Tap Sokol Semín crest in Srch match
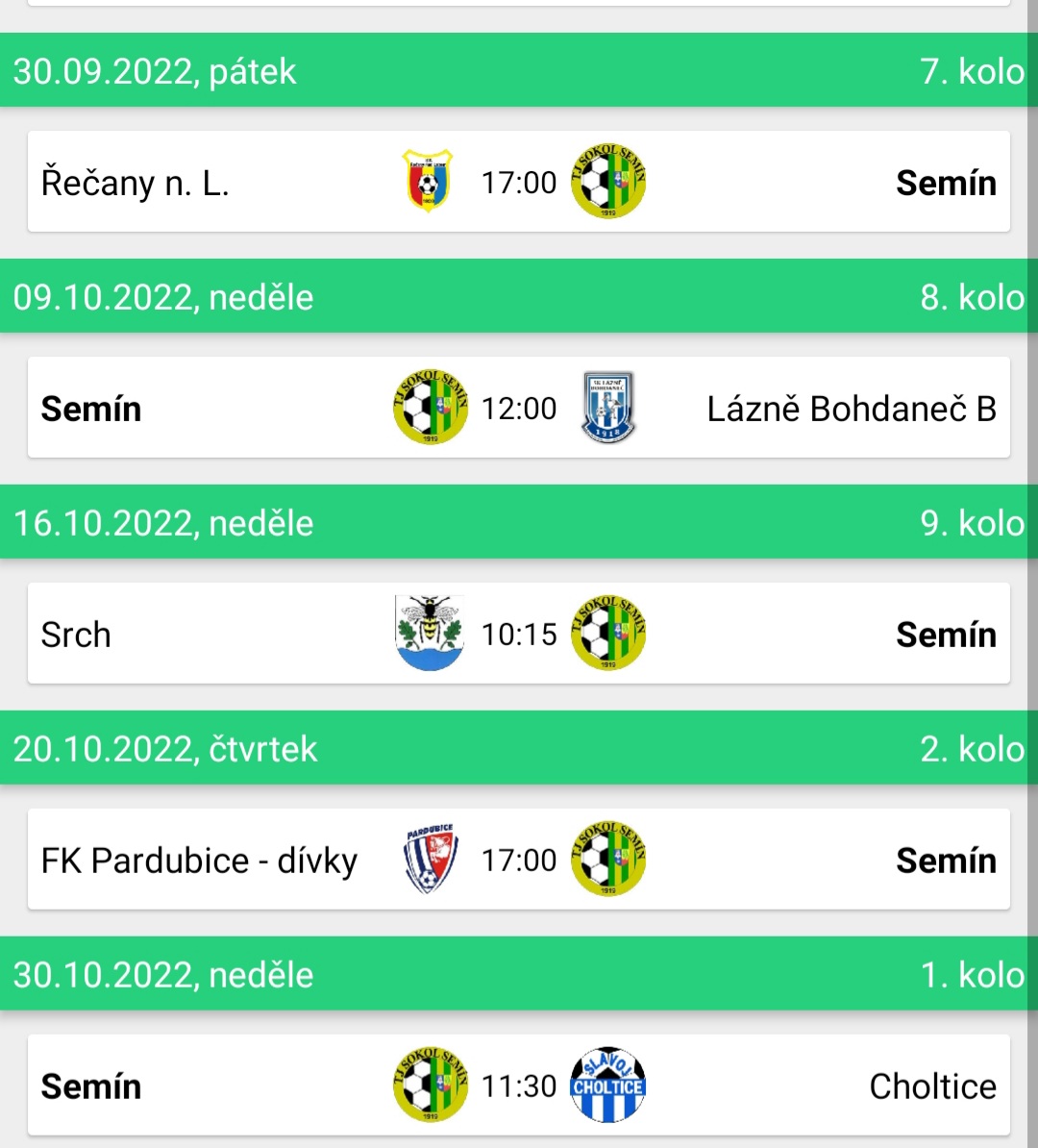The image size is (1038, 1148). (608, 634)
